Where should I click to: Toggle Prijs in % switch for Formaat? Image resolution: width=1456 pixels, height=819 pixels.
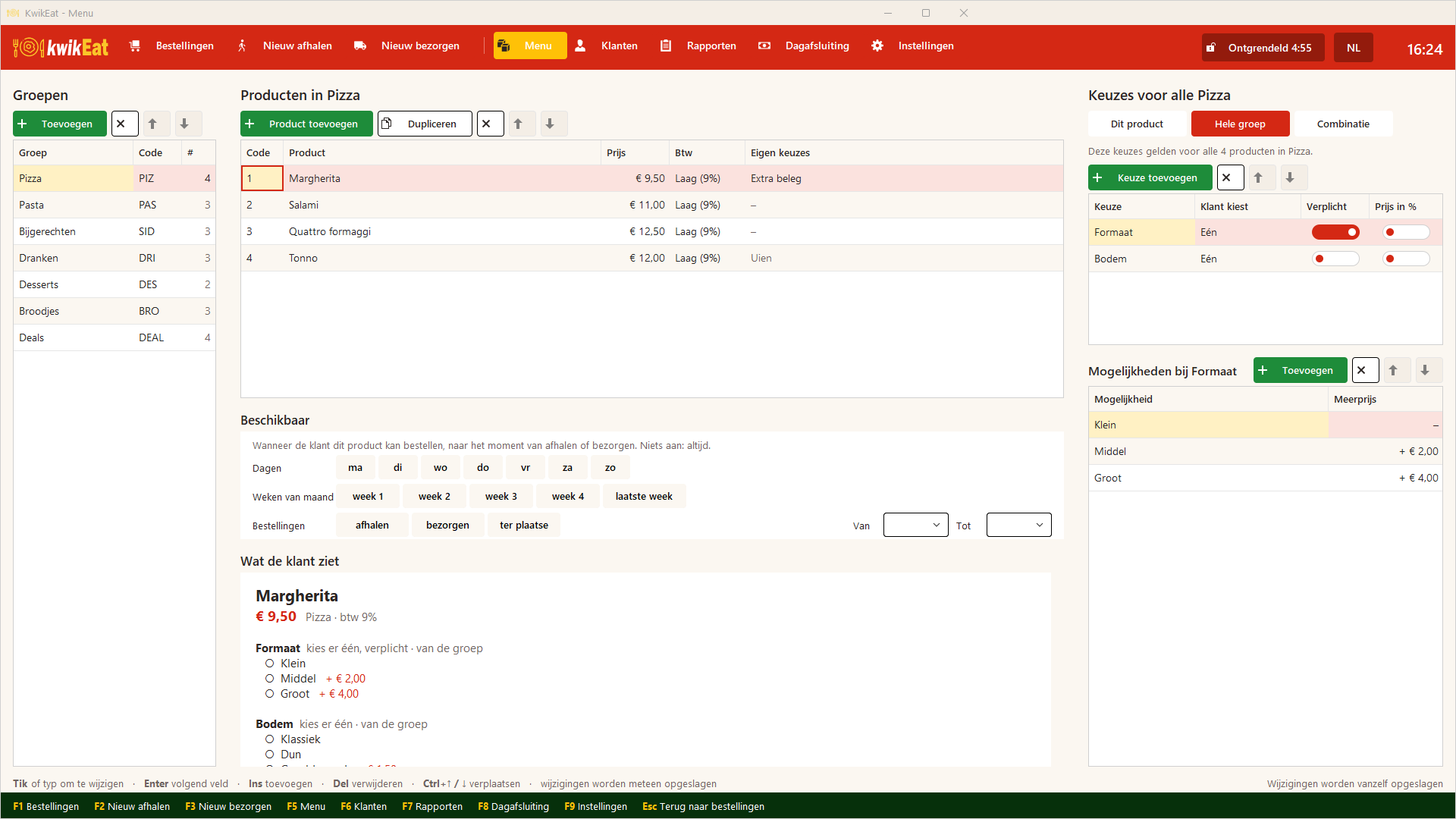[x=1406, y=232]
